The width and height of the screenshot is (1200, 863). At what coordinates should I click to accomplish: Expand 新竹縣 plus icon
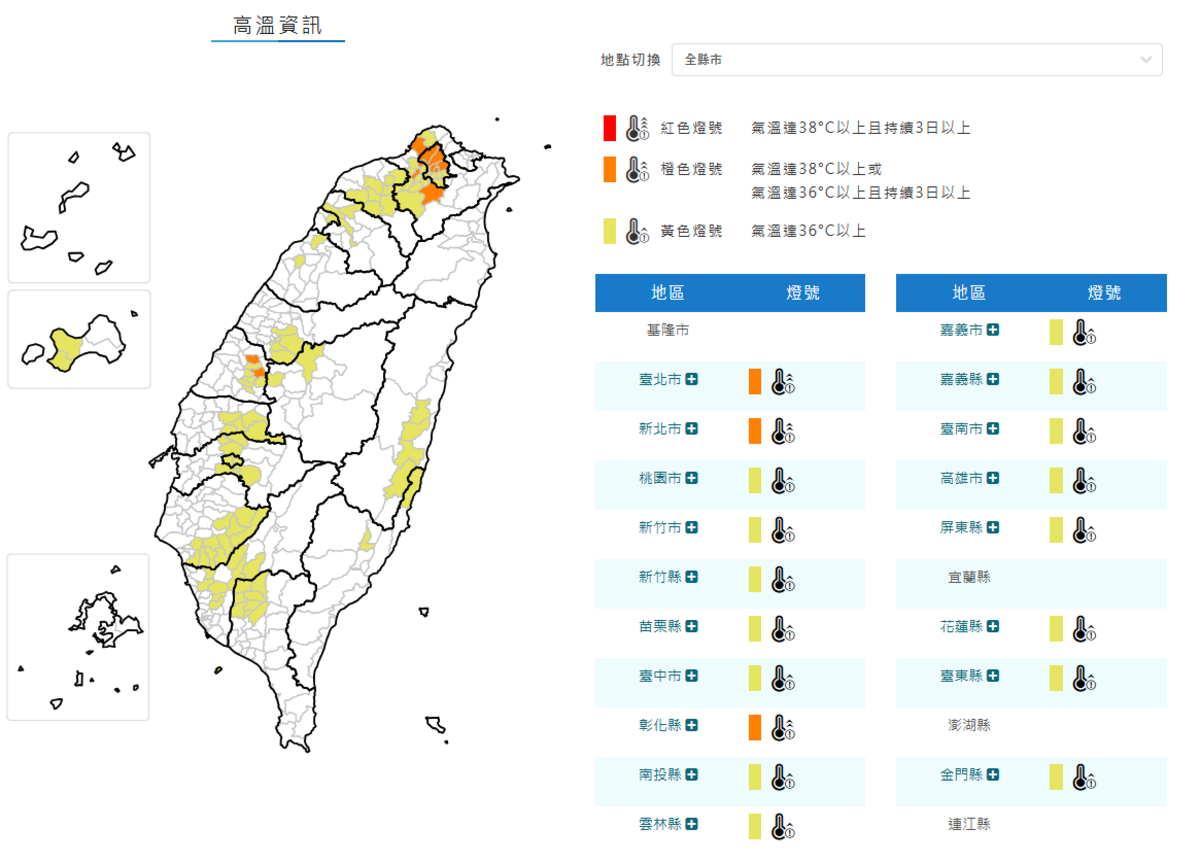(692, 577)
